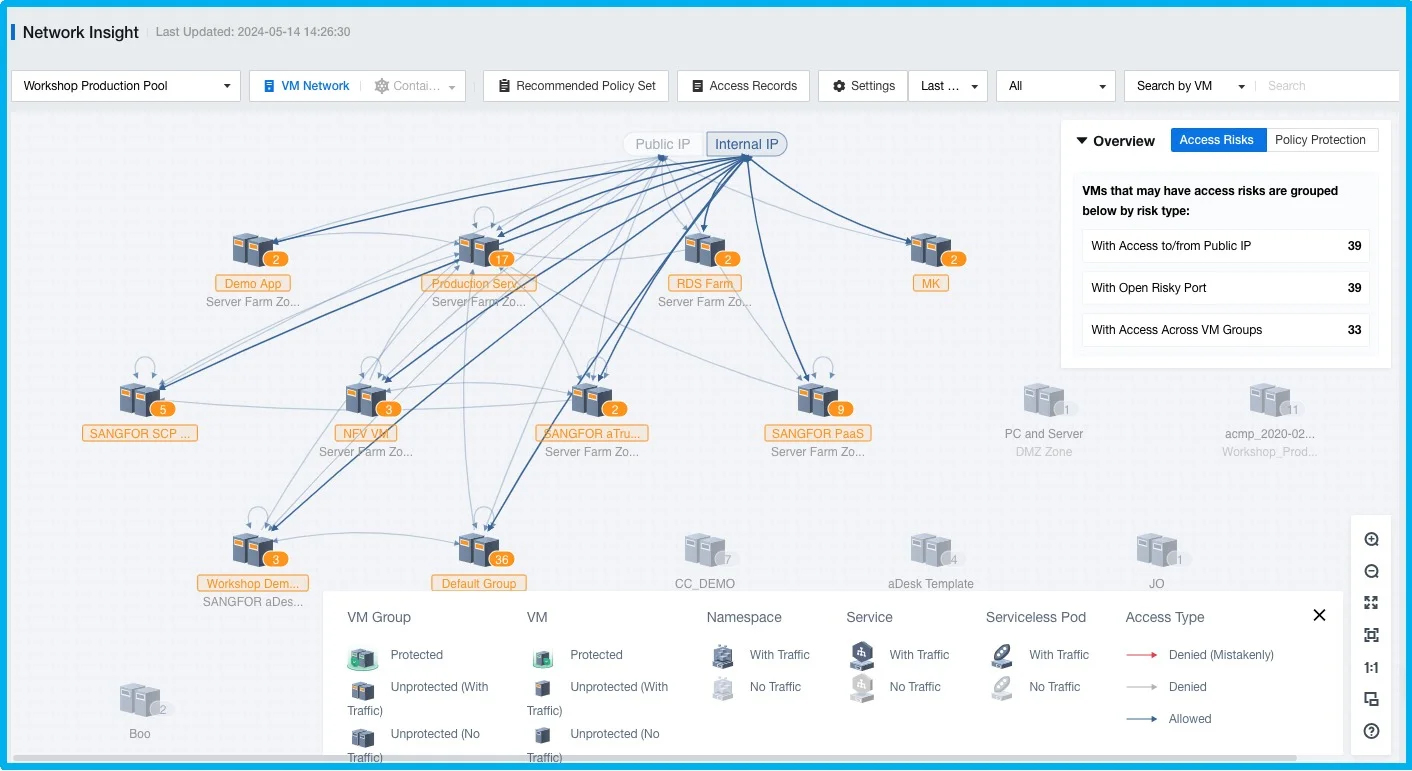Collapse the Overview panel
1412x771 pixels.
tap(1082, 141)
